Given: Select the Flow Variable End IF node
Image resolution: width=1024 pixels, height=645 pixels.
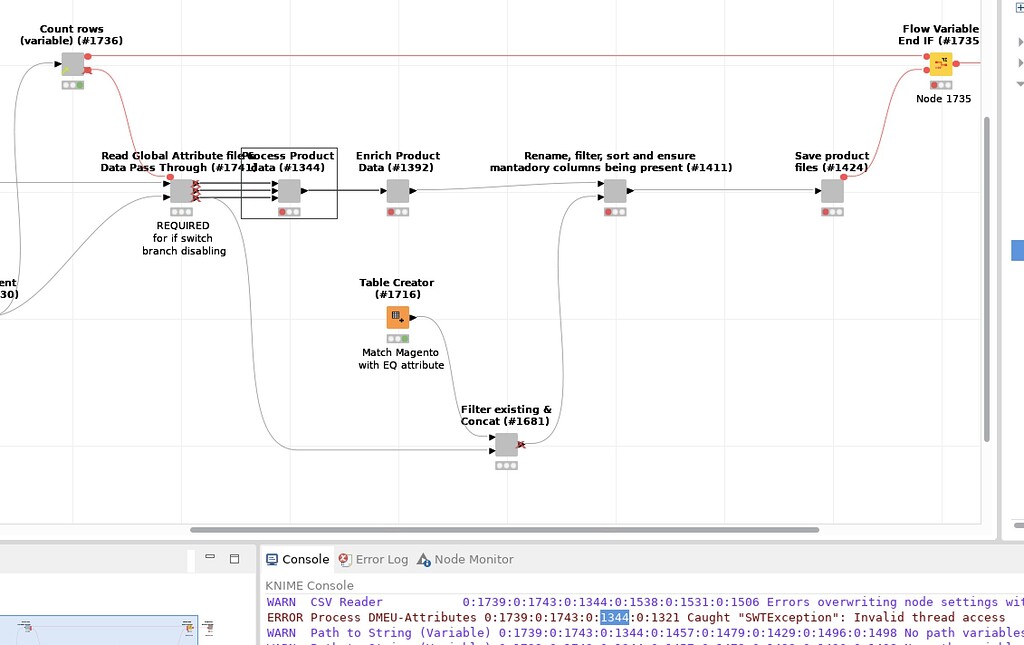Looking at the screenshot, I should 941,65.
